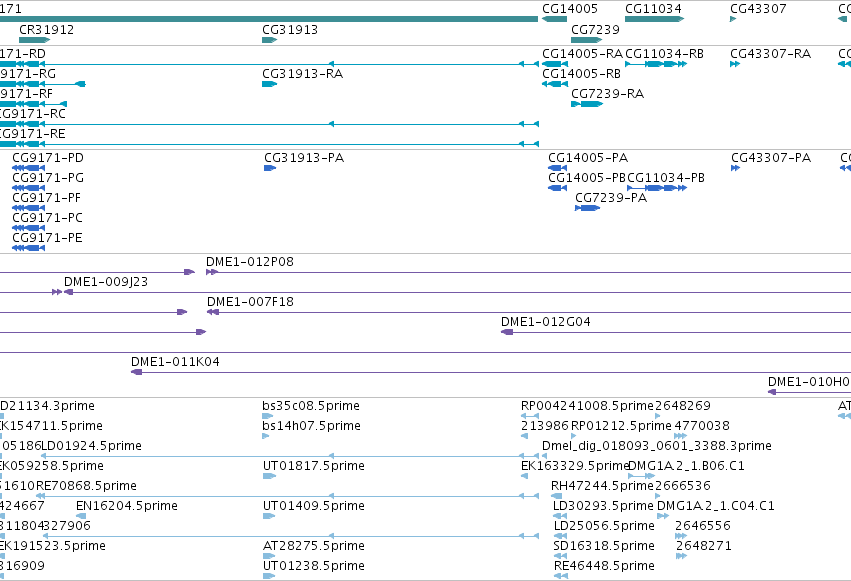Click EST LD25056.5prime label

[604, 526]
